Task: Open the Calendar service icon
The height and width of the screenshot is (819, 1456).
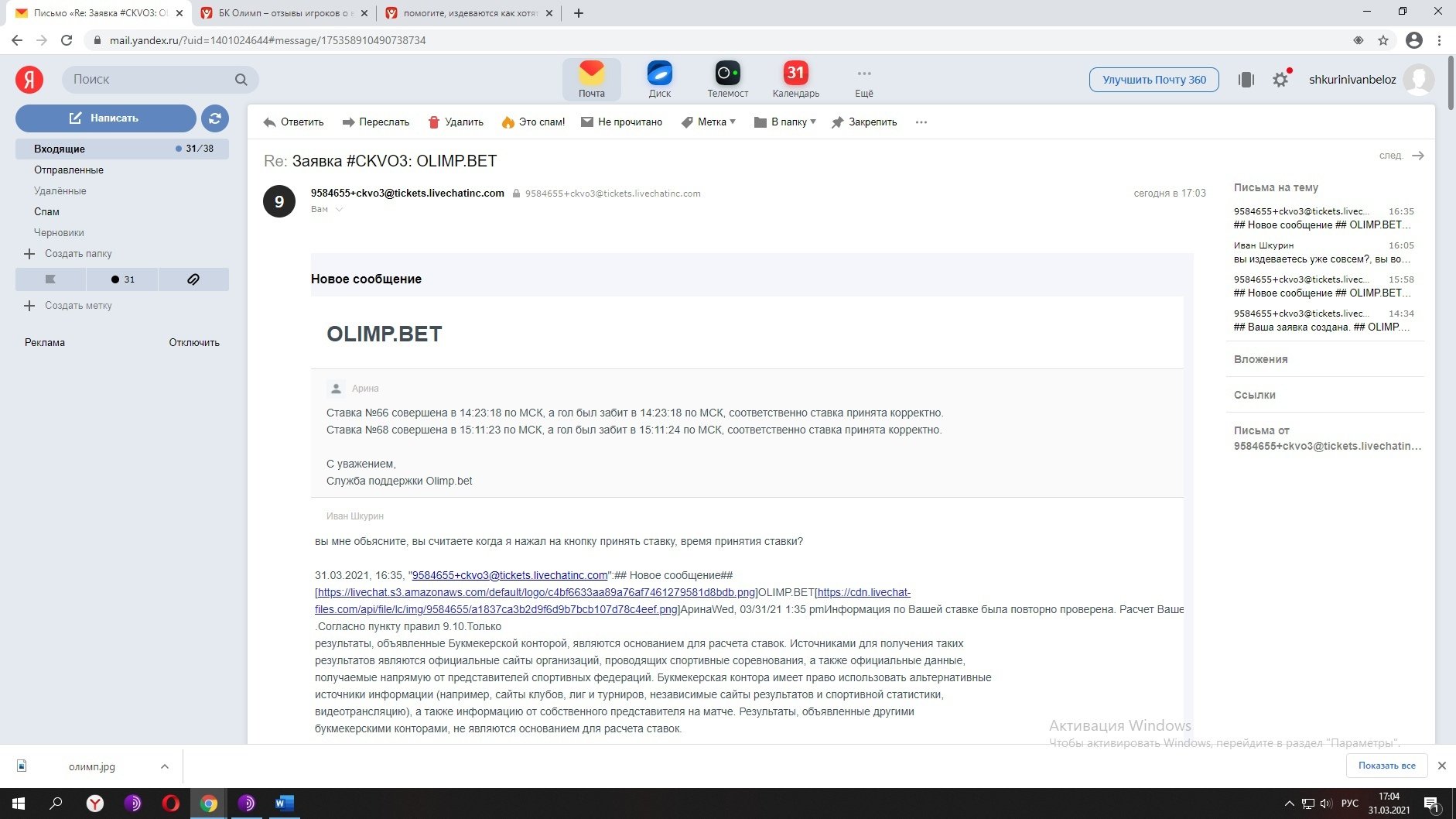Action: [795, 79]
